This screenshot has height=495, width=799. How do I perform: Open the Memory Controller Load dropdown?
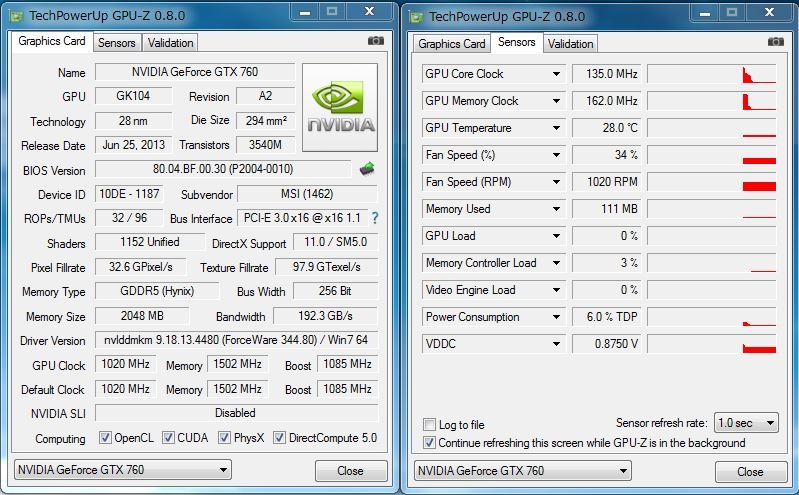point(556,263)
